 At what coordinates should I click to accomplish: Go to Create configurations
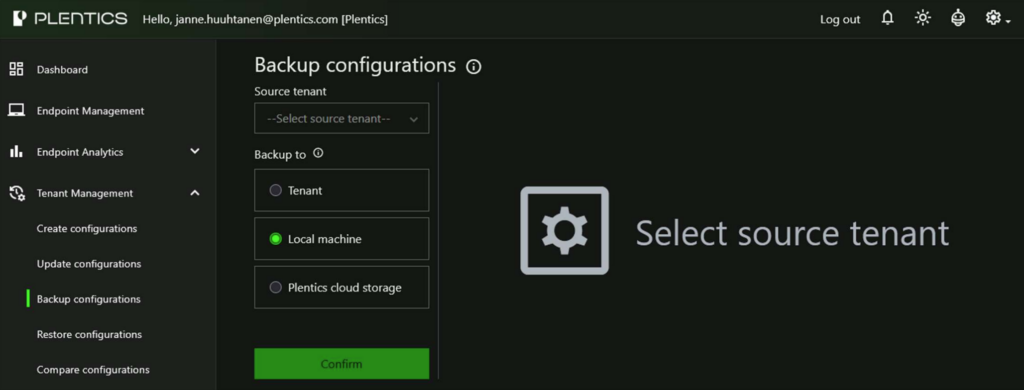(x=87, y=229)
